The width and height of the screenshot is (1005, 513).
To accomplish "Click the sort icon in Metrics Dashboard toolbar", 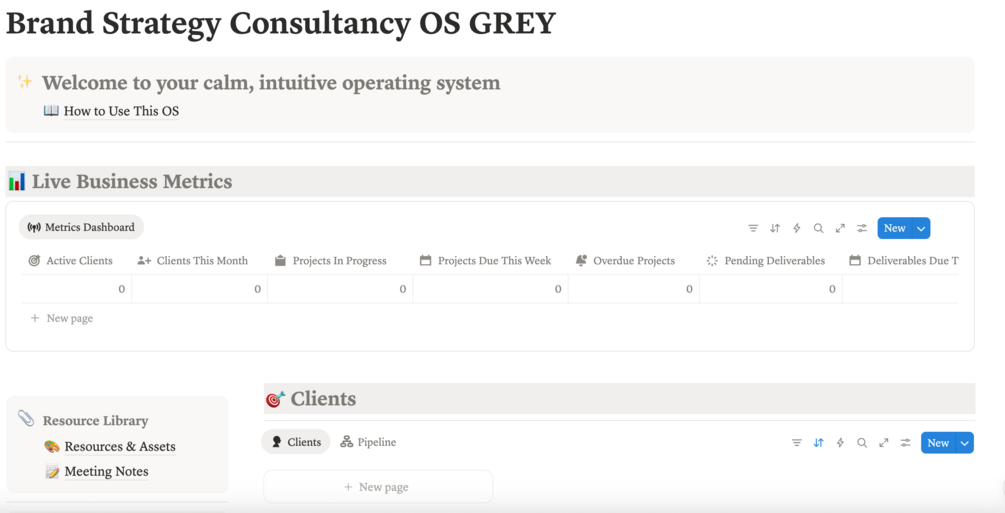I will click(775, 228).
